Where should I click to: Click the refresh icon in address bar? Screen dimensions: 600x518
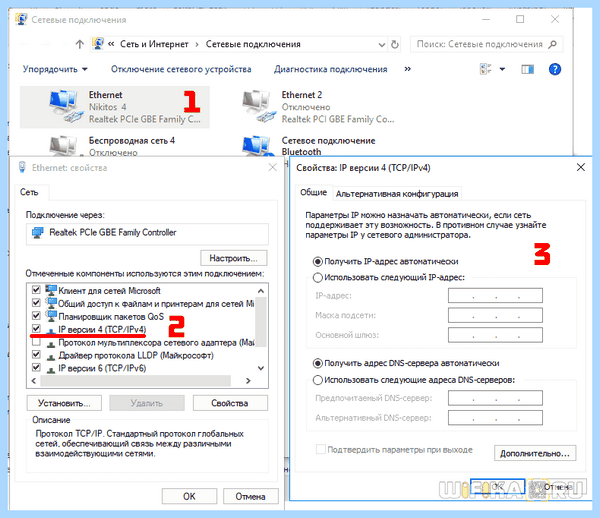[395, 44]
